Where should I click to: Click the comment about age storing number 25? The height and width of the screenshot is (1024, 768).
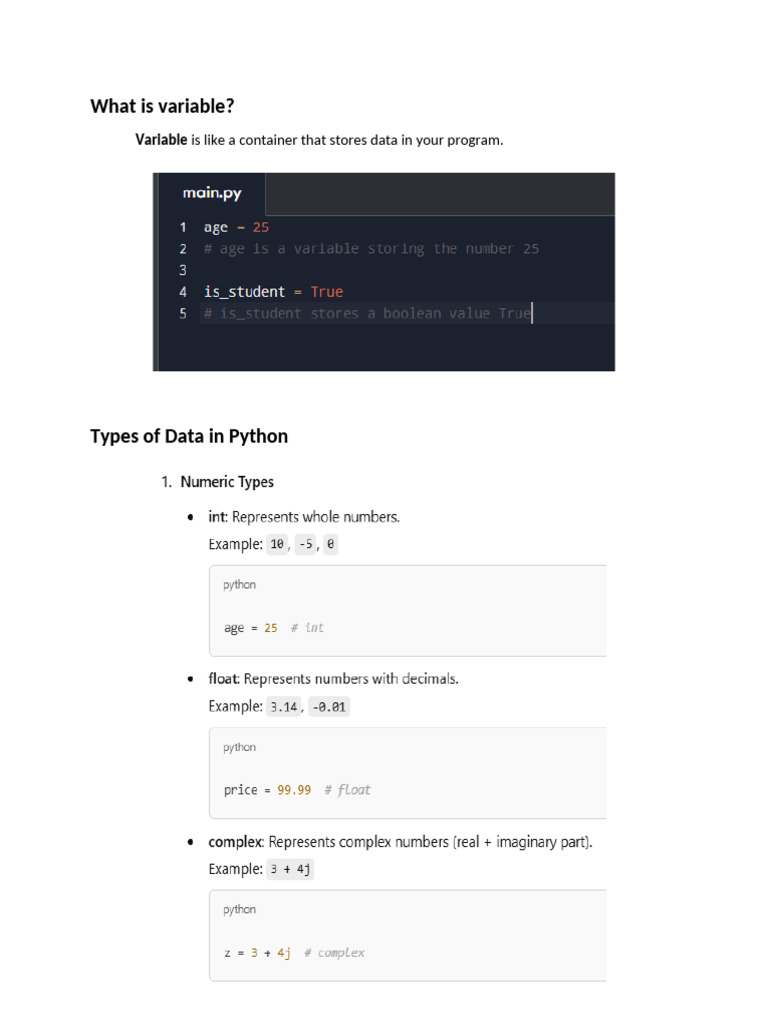click(371, 249)
